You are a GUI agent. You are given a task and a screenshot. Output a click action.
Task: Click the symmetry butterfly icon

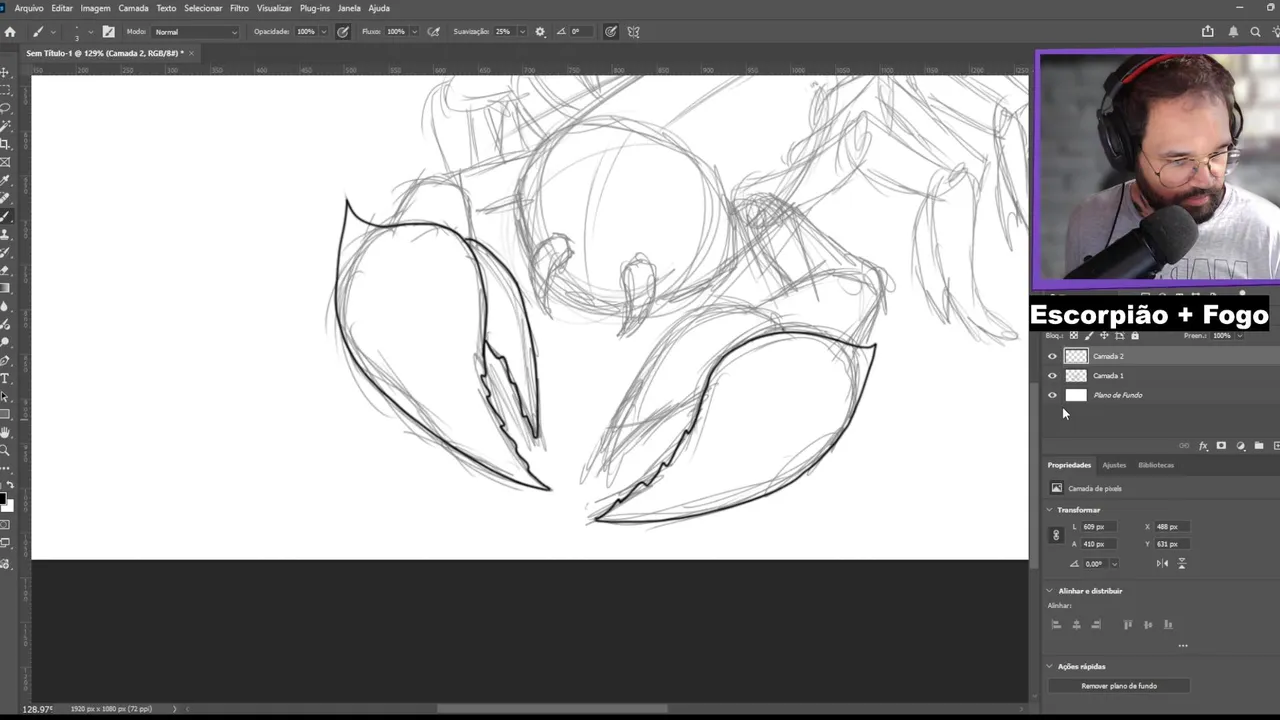pos(633,32)
